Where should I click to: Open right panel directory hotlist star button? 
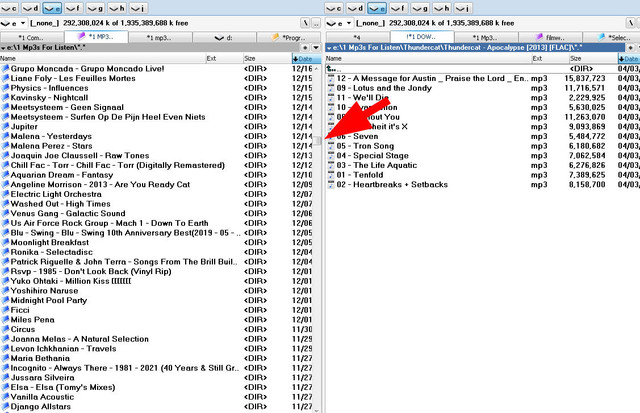(x=631, y=48)
